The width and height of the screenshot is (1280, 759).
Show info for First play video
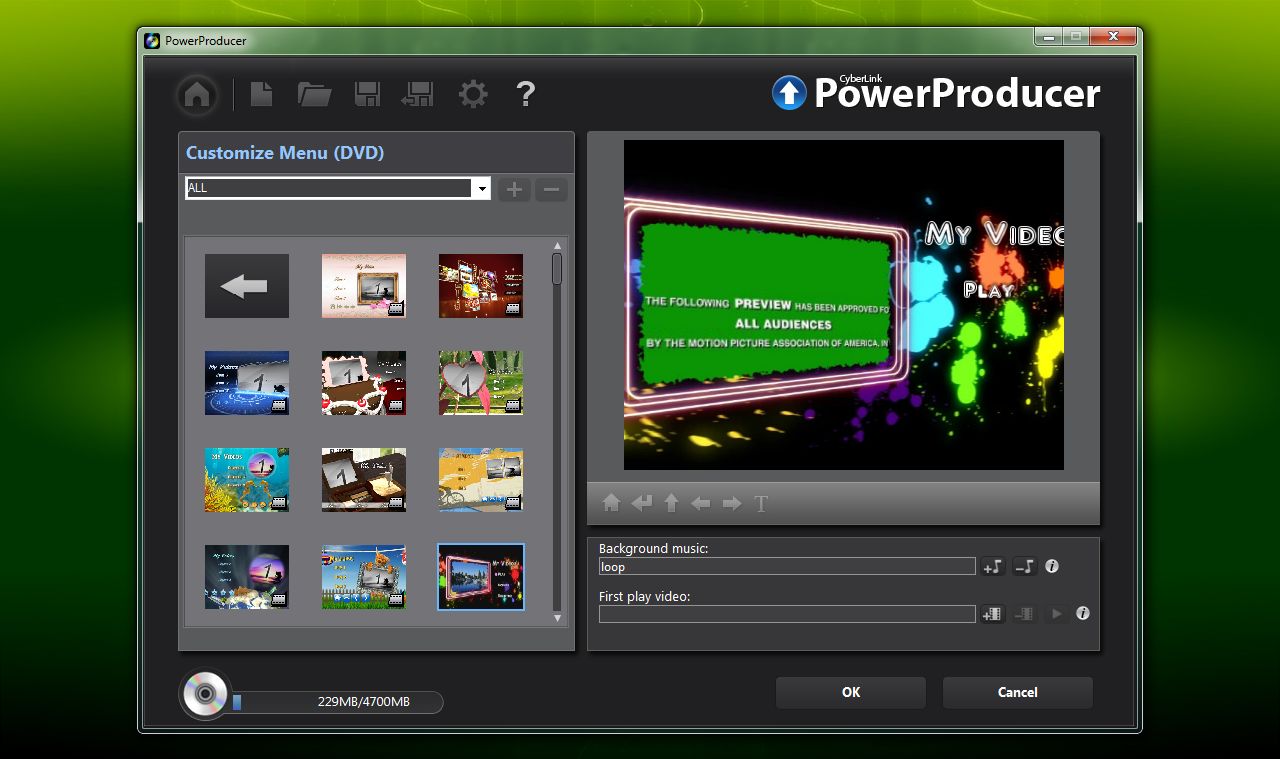[1083, 613]
